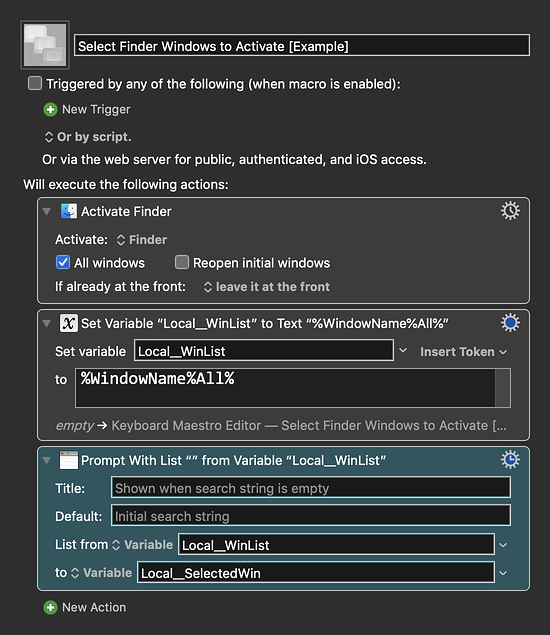Click the New Trigger button label
Viewport: 550px width, 635px height.
coord(96,109)
